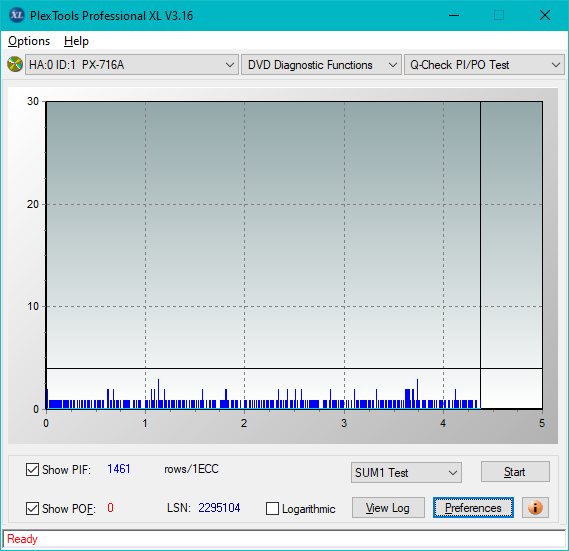Enable the Logarithmic checkbox
The image size is (569, 551).
[272, 509]
